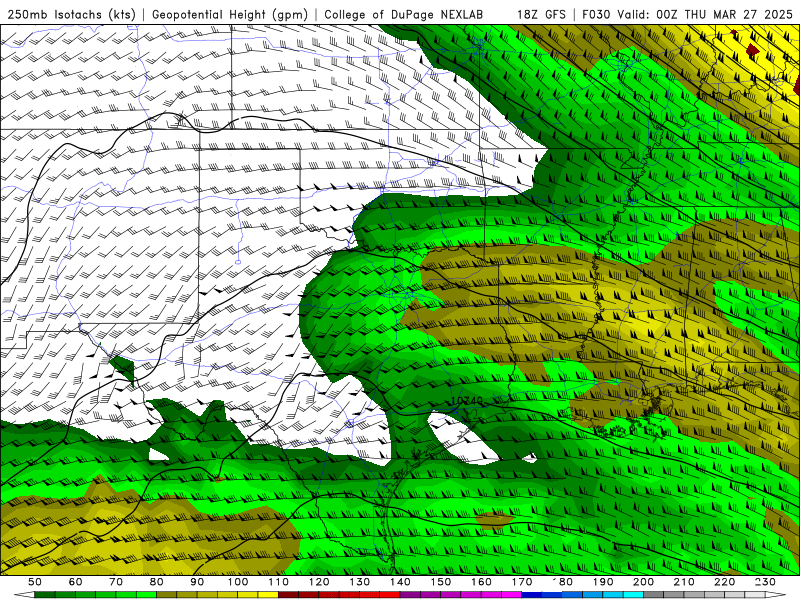The image size is (800, 600).
Task: Click the 120 knot legend label
Action: 319,582
